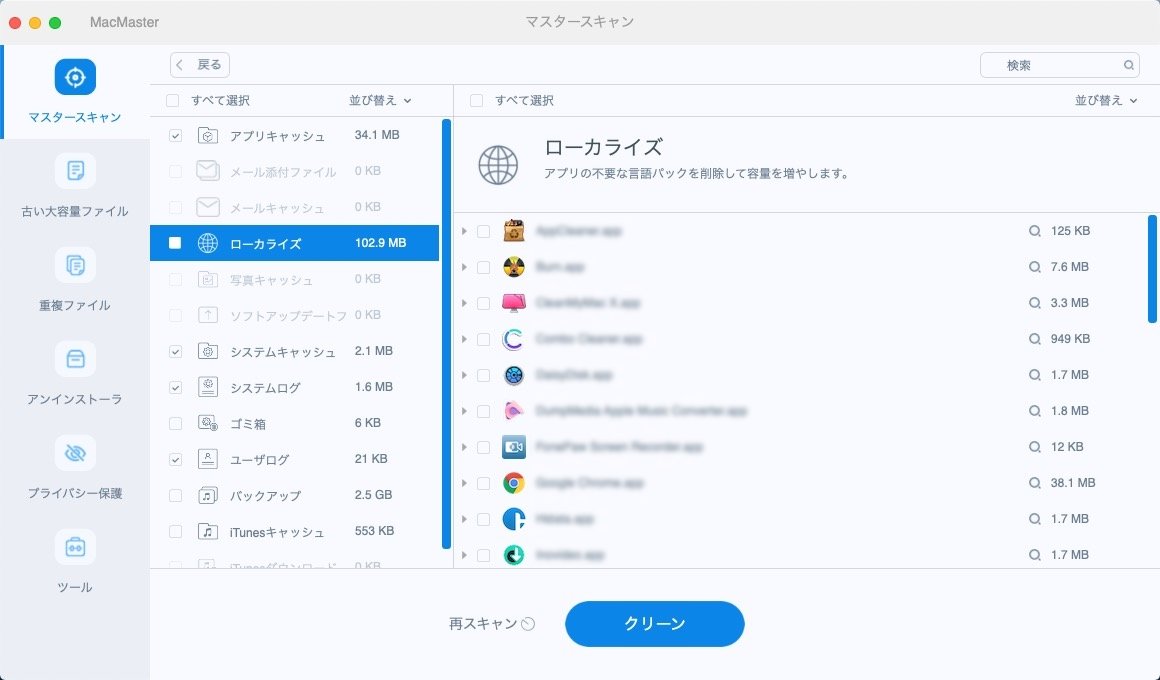Expand the 1.8 MB app row
The width and height of the screenshot is (1160, 680).
point(464,411)
